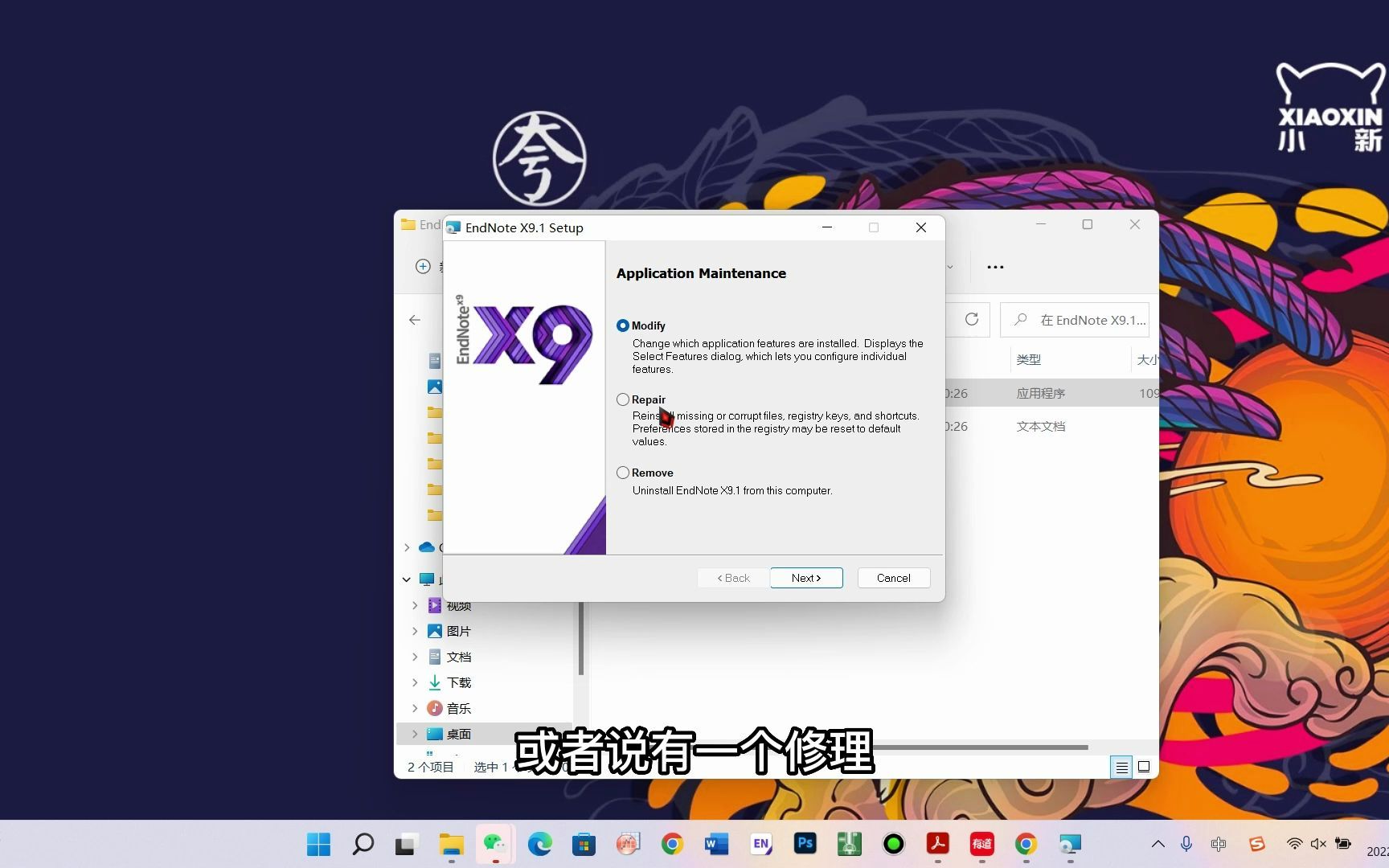The width and height of the screenshot is (1389, 868).
Task: Cancel the EndNote X9.1 Setup
Action: [893, 578]
